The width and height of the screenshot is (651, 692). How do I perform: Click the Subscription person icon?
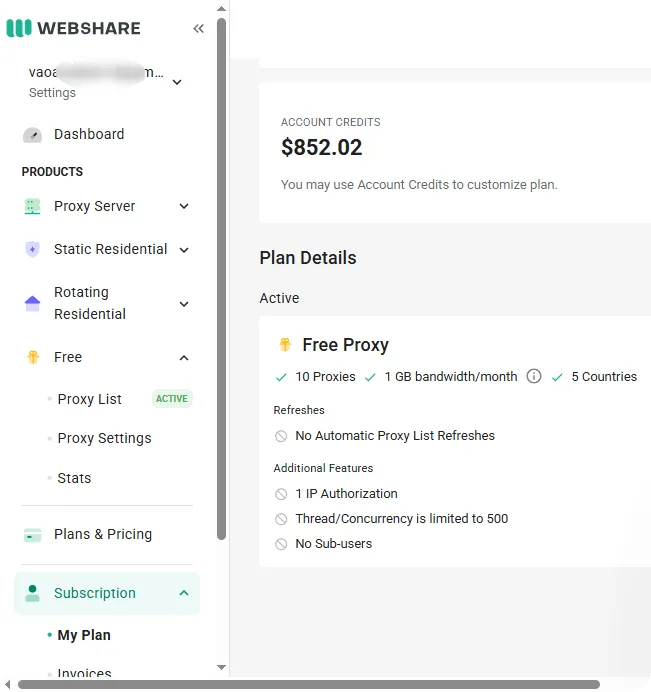pyautogui.click(x=32, y=593)
